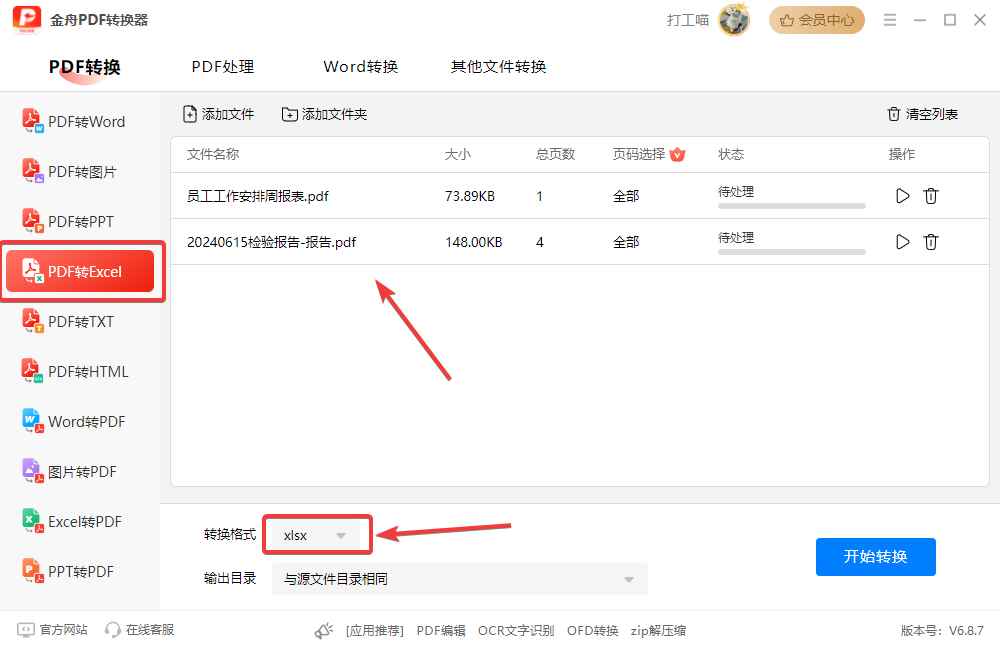
Task: Switch to the PDF处理 tab
Action: [x=223, y=67]
